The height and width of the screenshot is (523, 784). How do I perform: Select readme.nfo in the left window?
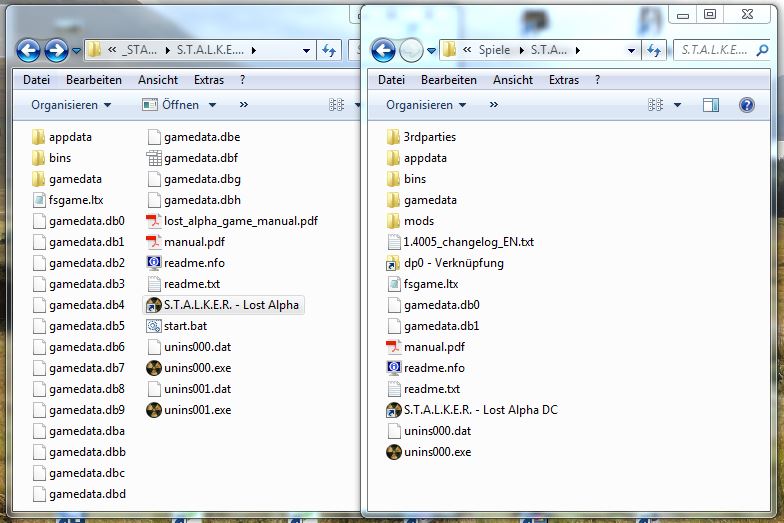185,263
